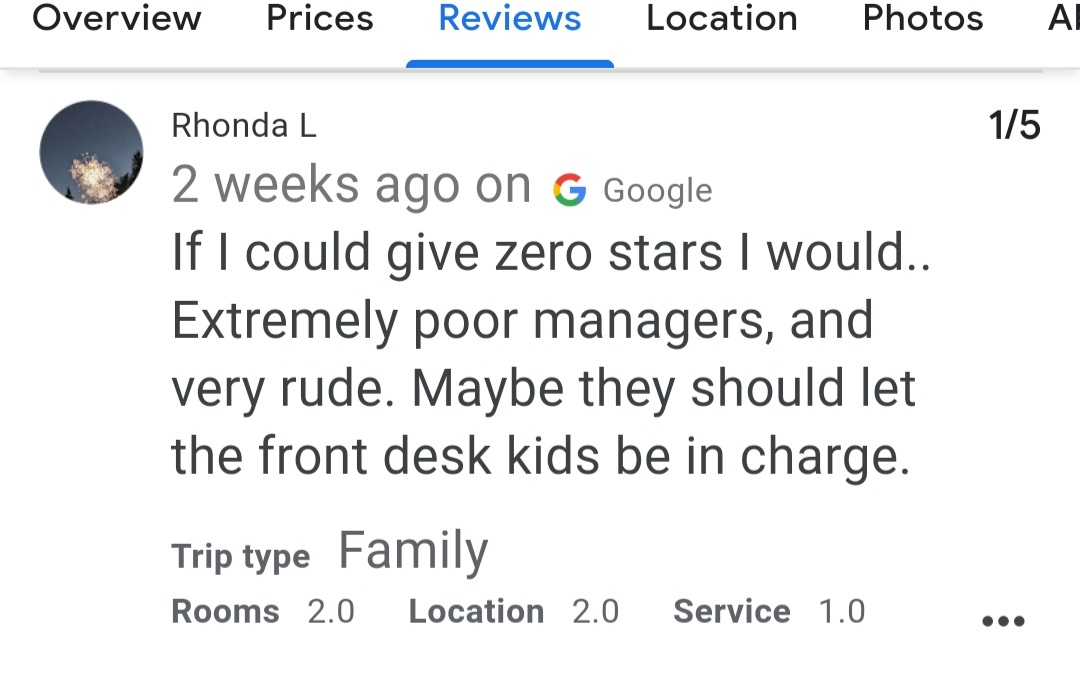This screenshot has height=680, width=1080.
Task: Click the reviewer name Rhonda L
Action: [243, 124]
